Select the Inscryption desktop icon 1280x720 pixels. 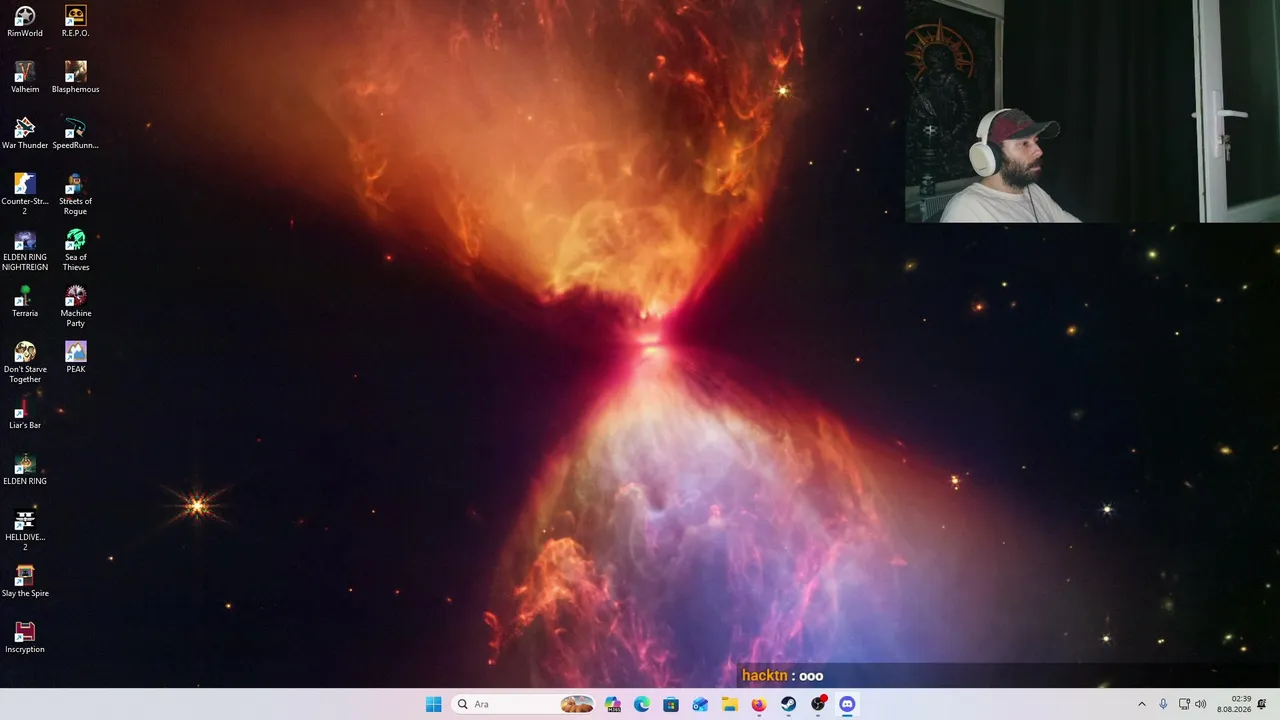coord(25,638)
